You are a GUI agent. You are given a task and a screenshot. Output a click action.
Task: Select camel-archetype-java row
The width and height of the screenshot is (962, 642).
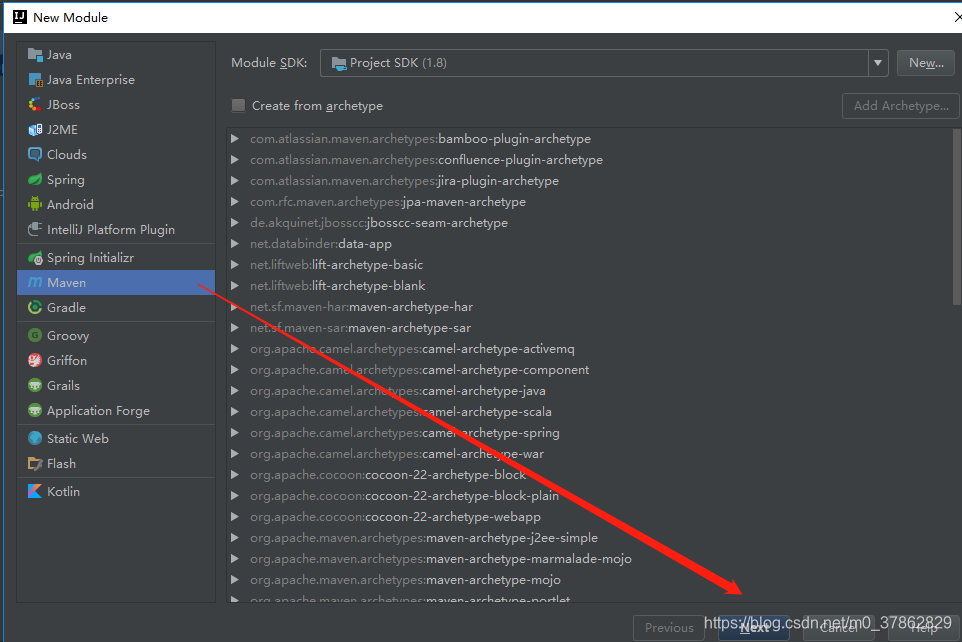[x=589, y=390]
